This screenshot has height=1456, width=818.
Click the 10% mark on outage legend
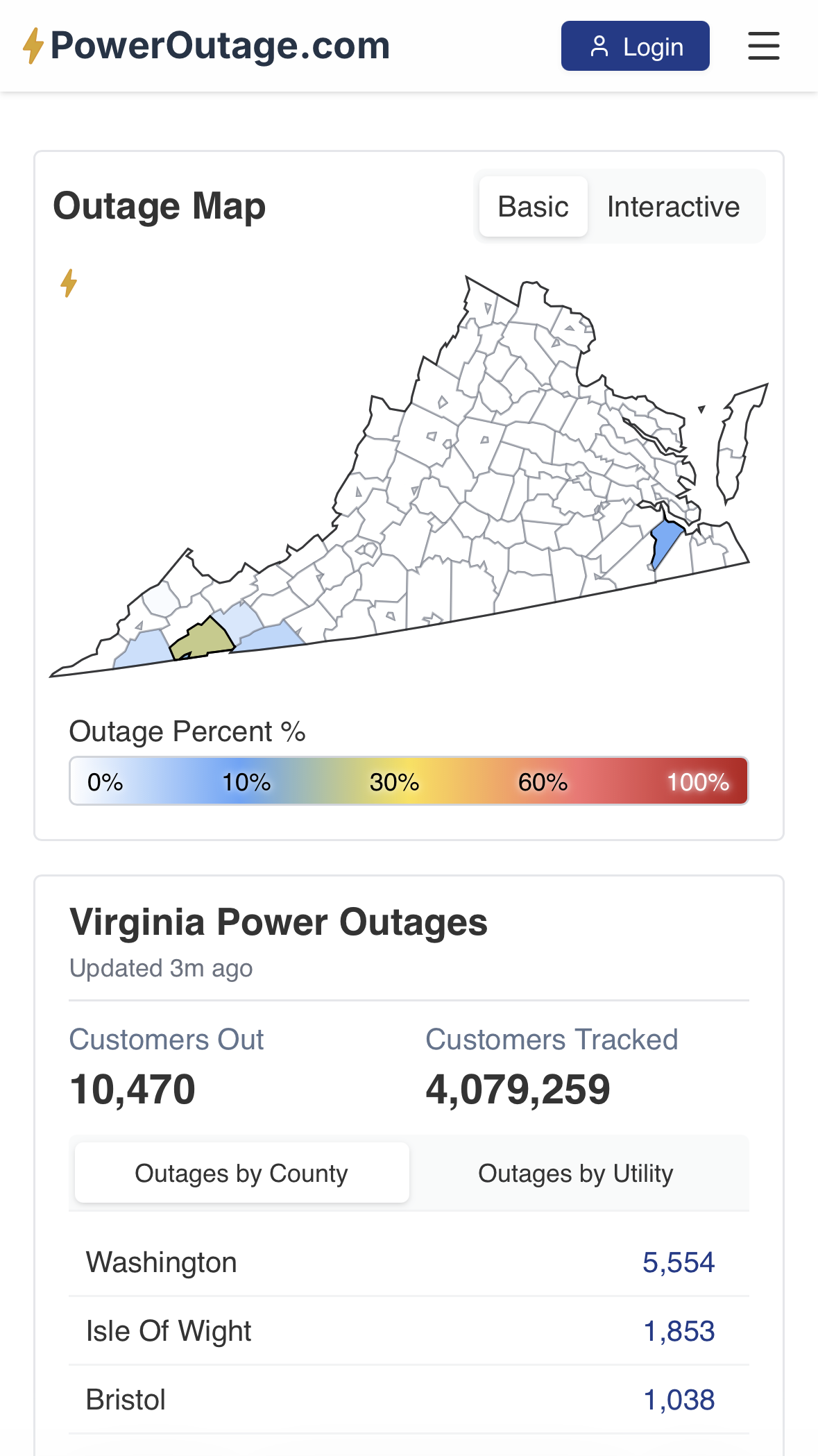(x=246, y=782)
